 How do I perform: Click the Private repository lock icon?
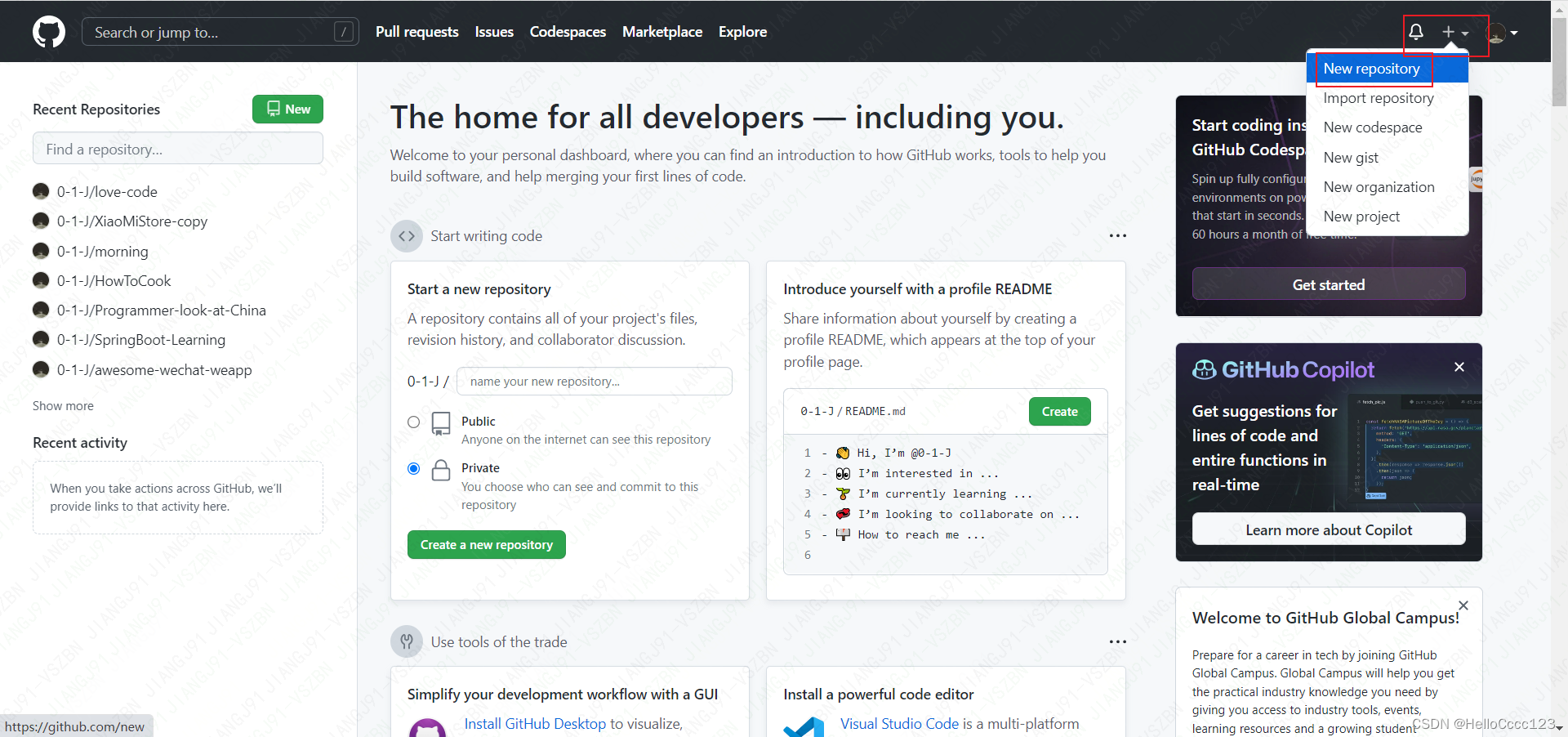(441, 470)
